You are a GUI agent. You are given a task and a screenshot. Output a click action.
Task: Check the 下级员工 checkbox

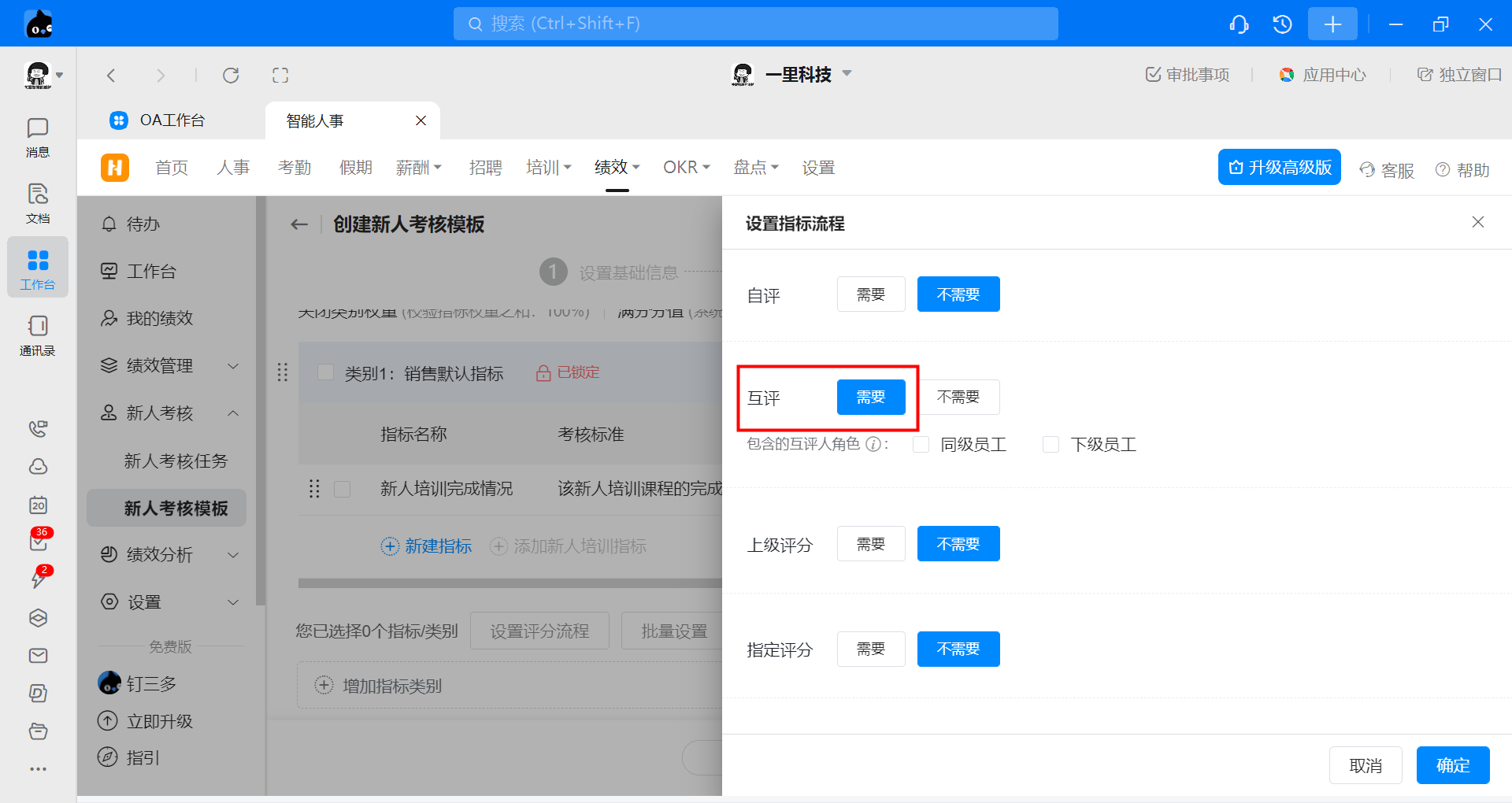tap(1051, 445)
